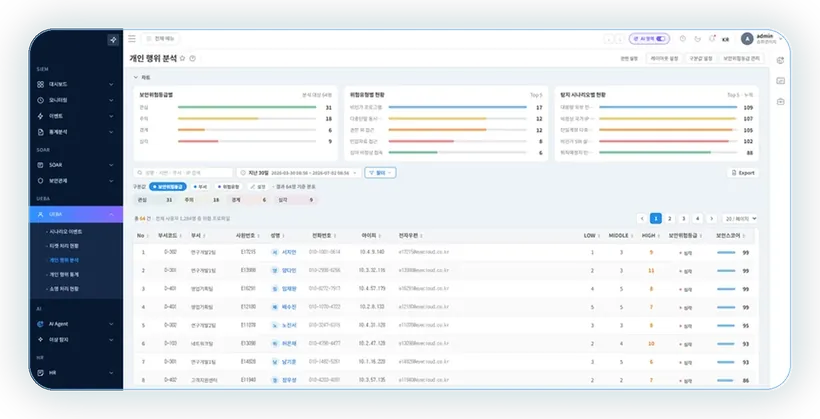Toggle the 관심 31 filter chip
The height and width of the screenshot is (419, 820).
[155, 200]
